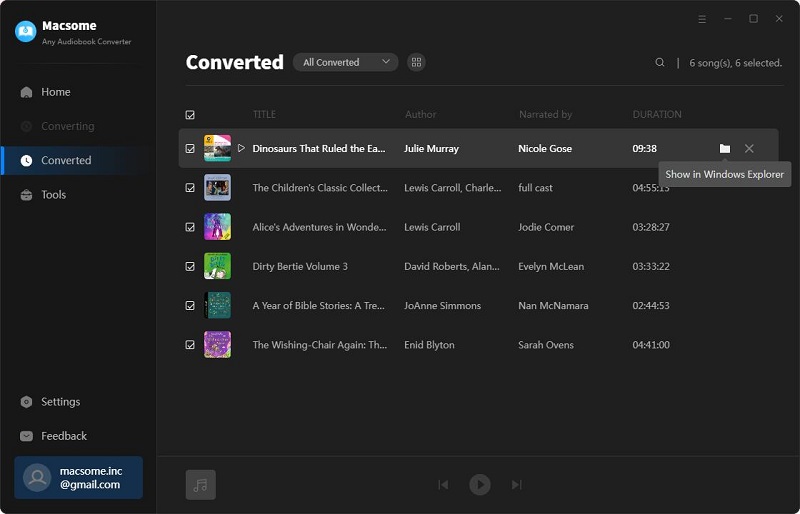Viewport: 800px width, 514px height.
Task: Click narrator Nan McNamara
Action: 553,306
